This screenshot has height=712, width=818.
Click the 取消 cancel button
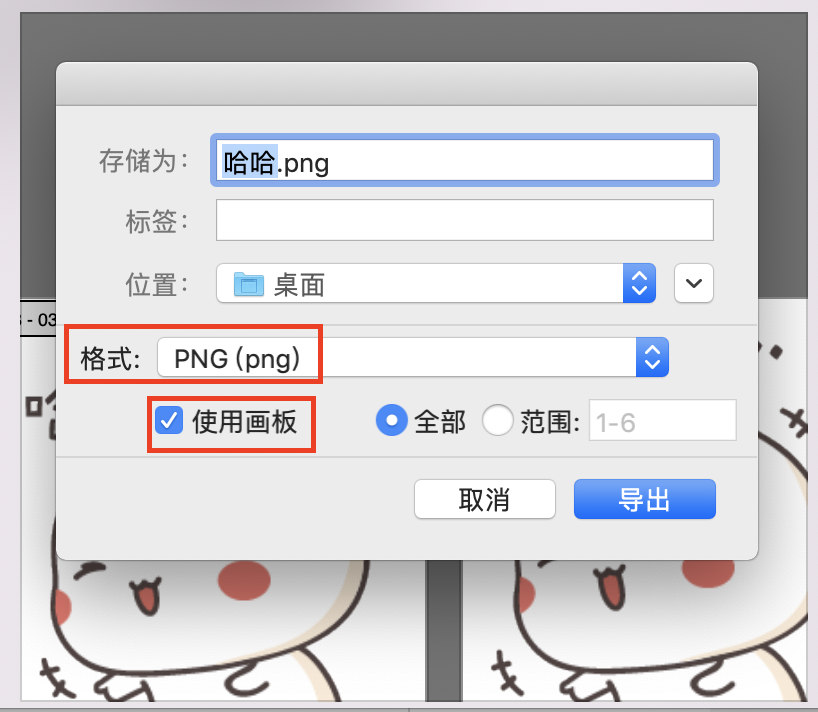coord(485,499)
